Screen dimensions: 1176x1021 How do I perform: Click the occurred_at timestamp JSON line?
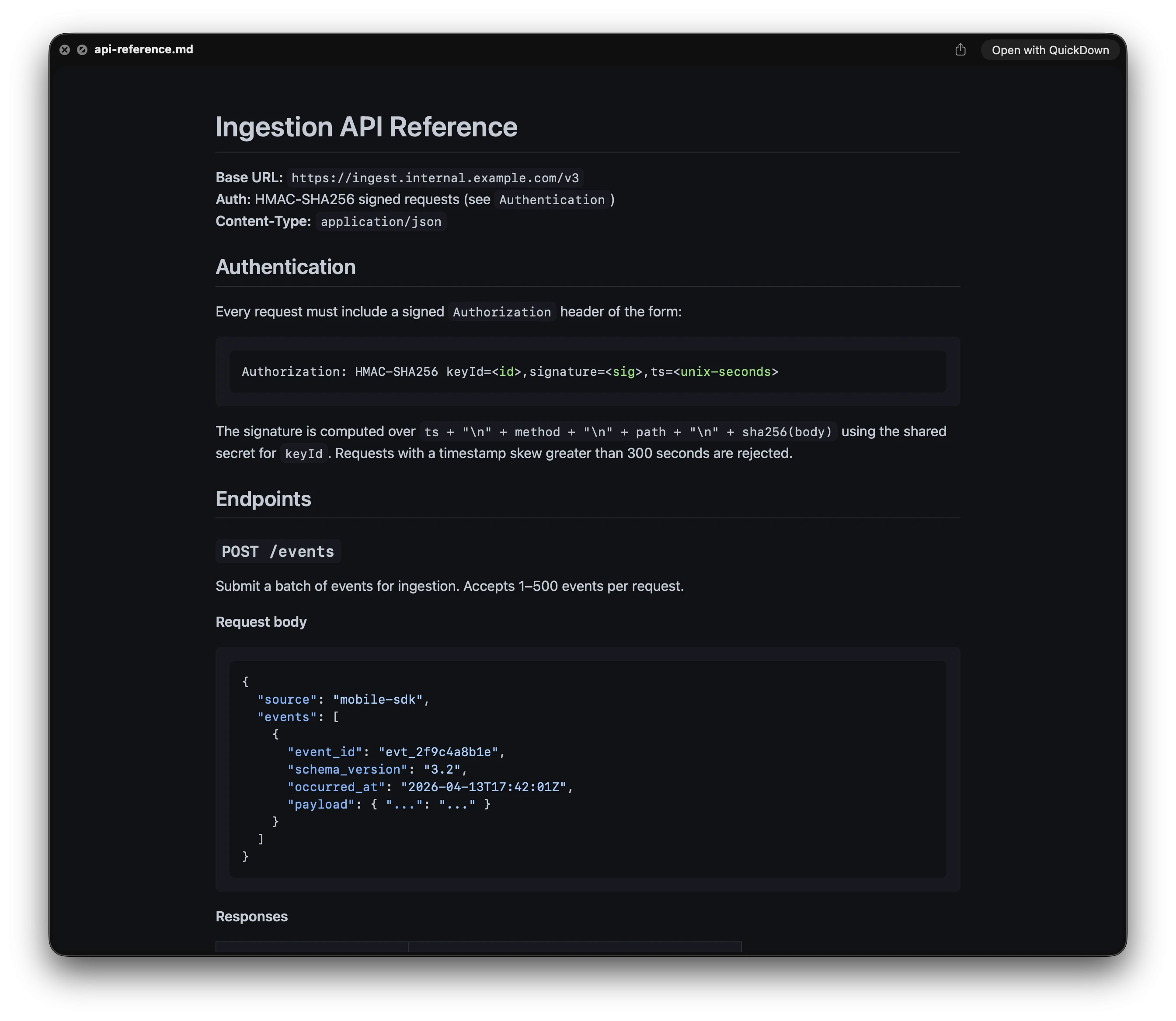point(430,787)
